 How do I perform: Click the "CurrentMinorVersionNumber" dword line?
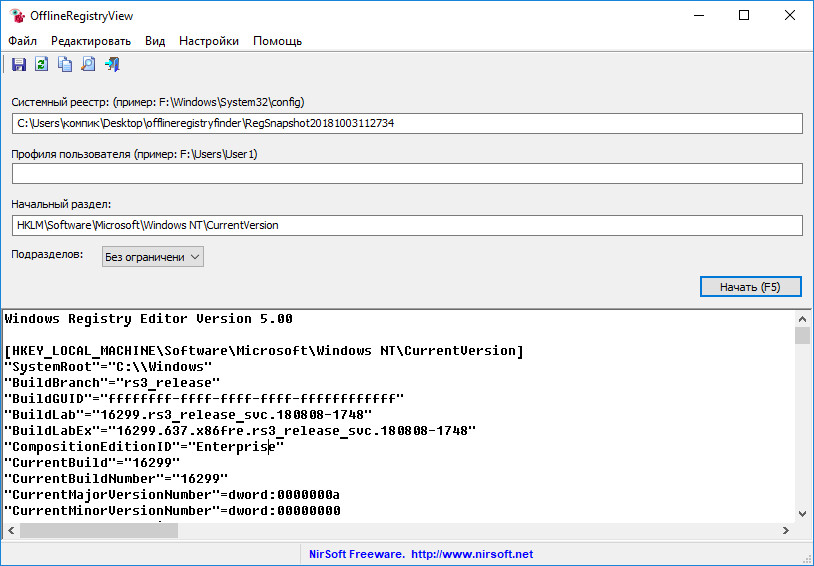pyautogui.click(x=172, y=510)
